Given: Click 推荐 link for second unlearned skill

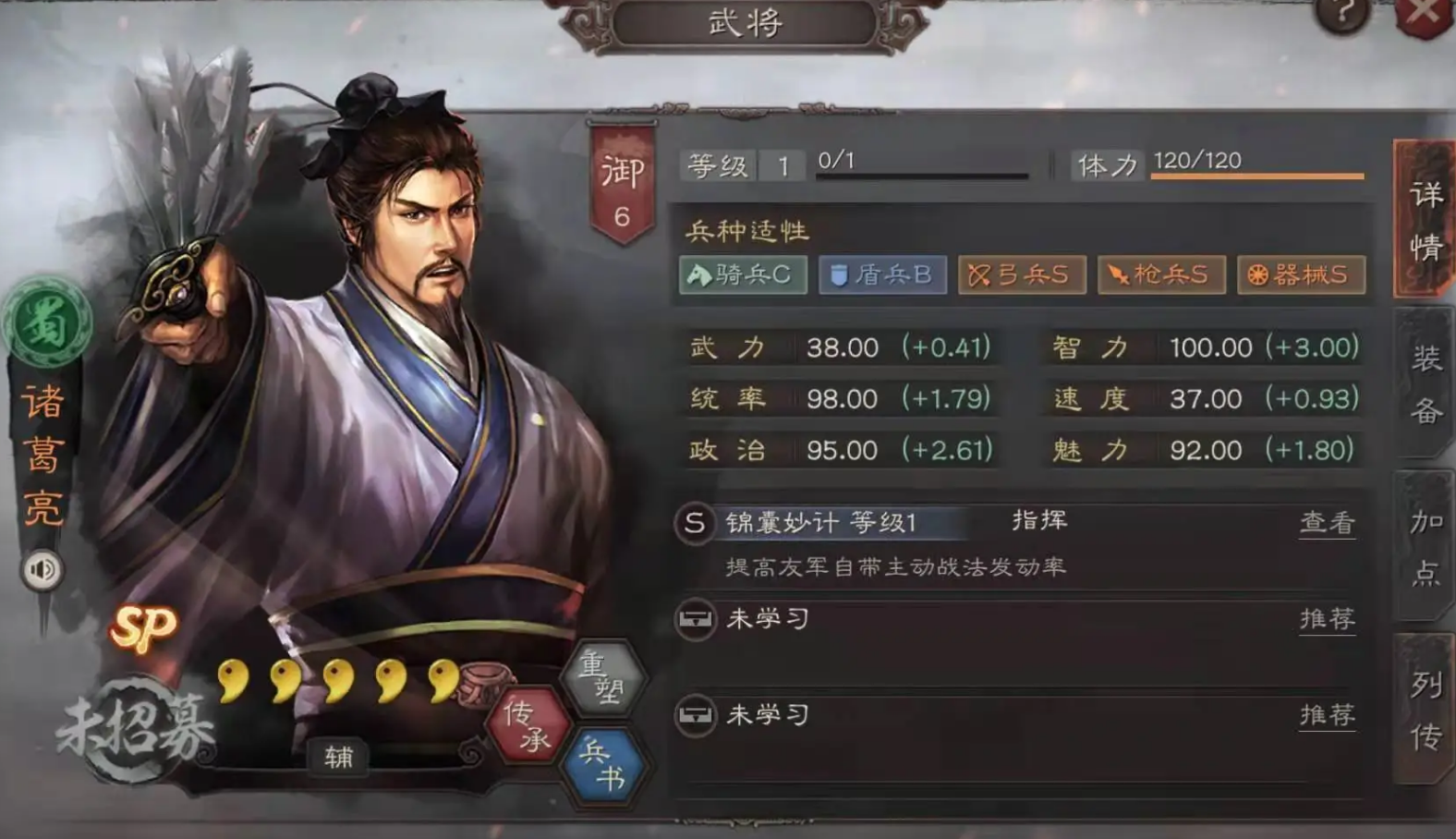Looking at the screenshot, I should point(1328,714).
